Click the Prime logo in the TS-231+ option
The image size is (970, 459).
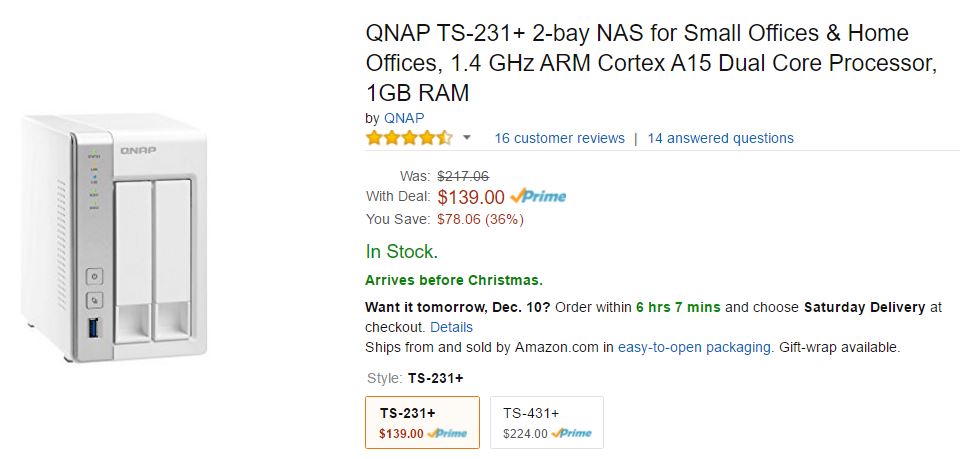click(446, 433)
